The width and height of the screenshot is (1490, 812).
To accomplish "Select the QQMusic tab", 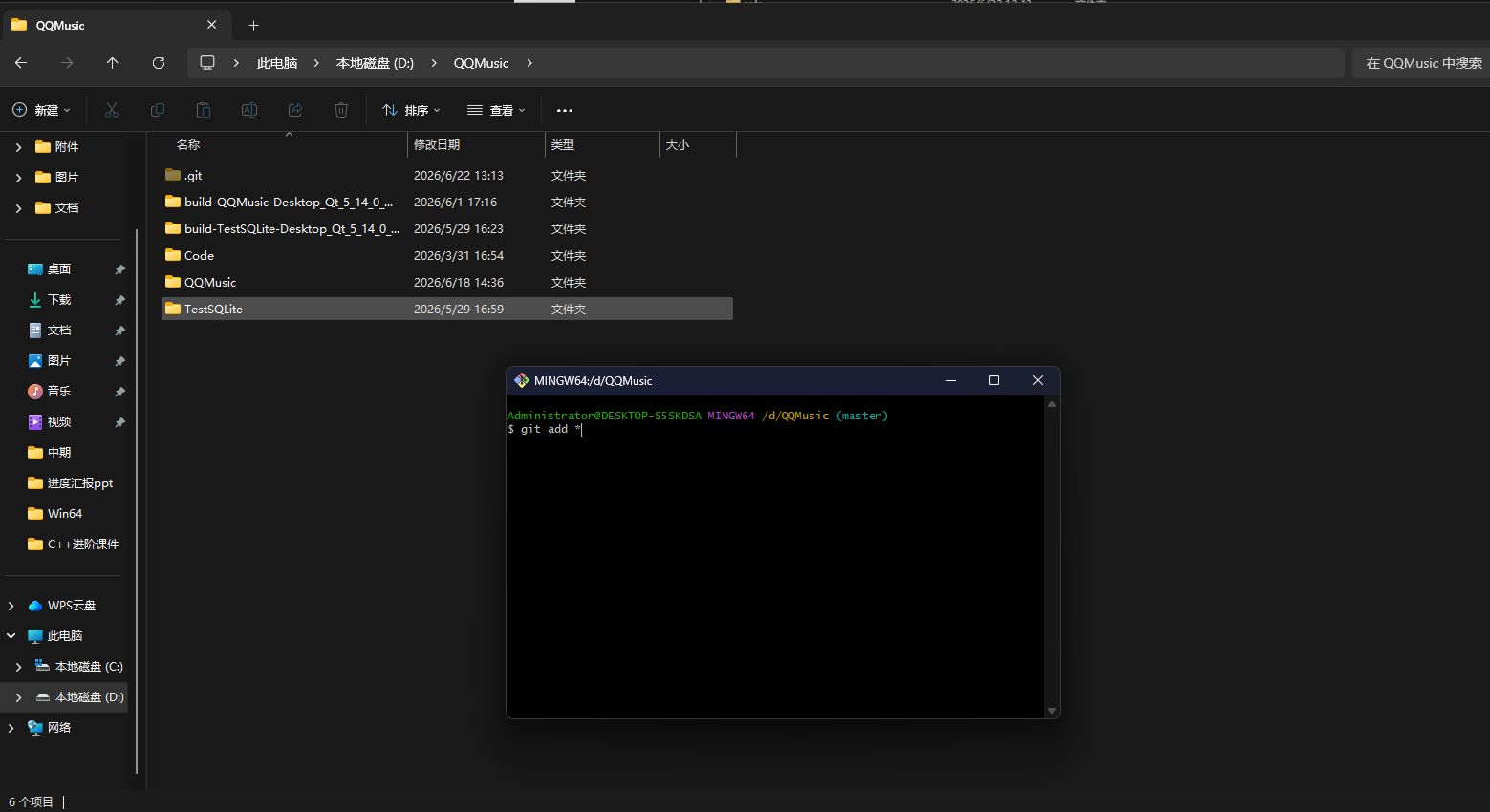I will (115, 25).
